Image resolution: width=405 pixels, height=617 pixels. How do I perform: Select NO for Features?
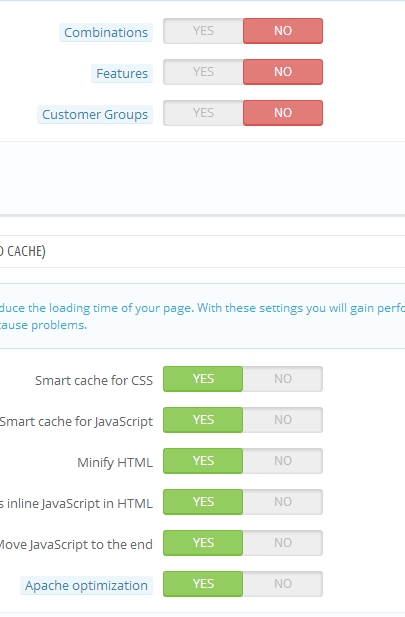pyautogui.click(x=283, y=72)
